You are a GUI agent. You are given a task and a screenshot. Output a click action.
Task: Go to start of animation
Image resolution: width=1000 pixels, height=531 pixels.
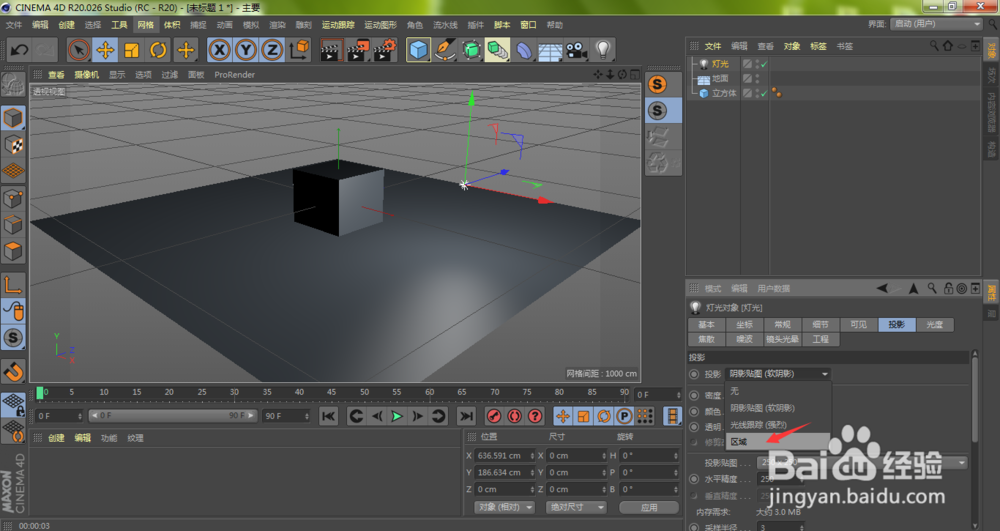click(x=328, y=416)
